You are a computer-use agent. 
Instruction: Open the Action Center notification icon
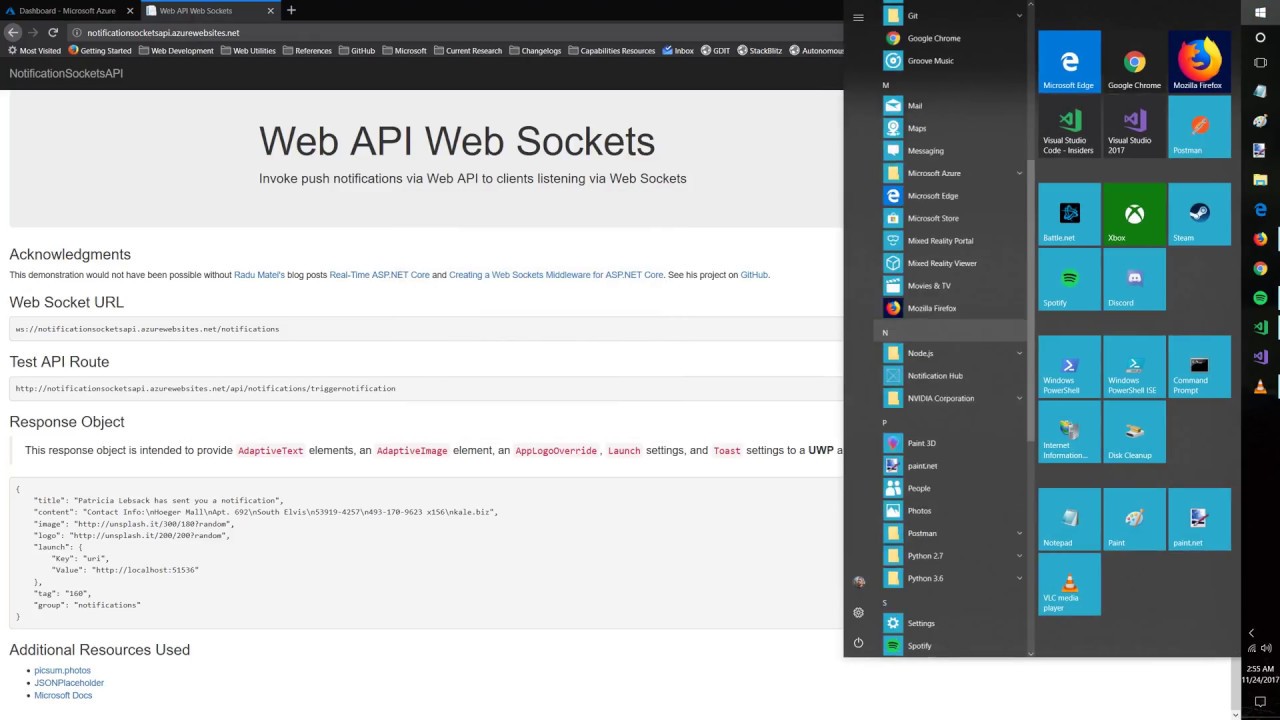1260,702
